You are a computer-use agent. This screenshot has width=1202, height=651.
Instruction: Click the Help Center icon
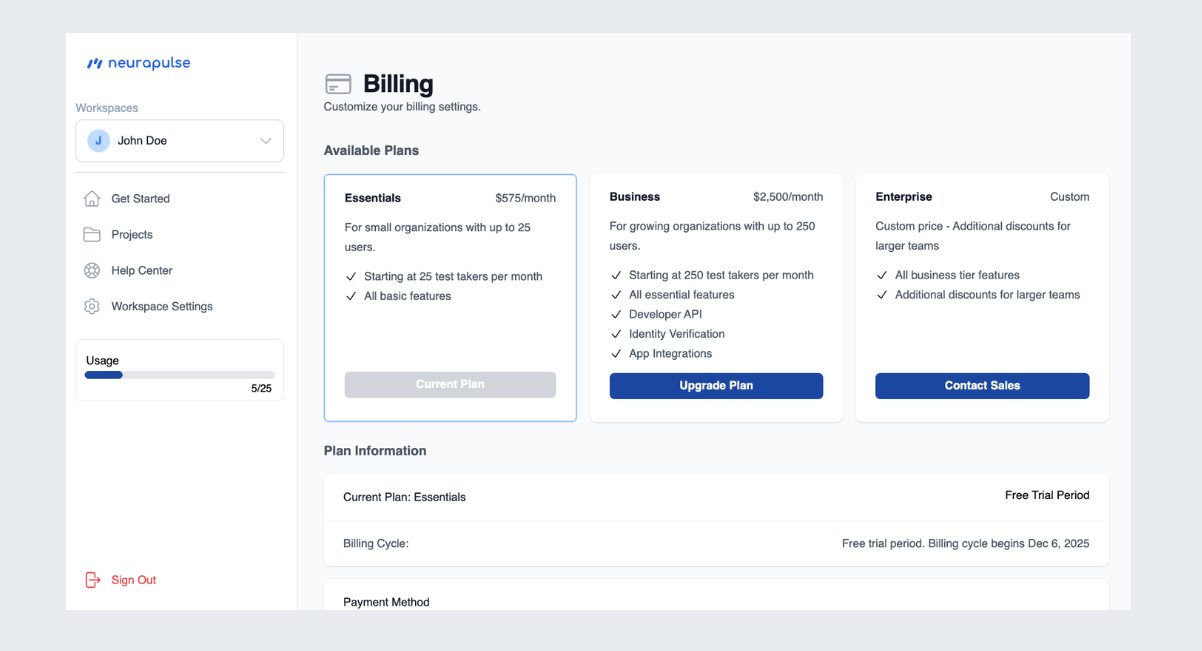pyautogui.click(x=91, y=270)
